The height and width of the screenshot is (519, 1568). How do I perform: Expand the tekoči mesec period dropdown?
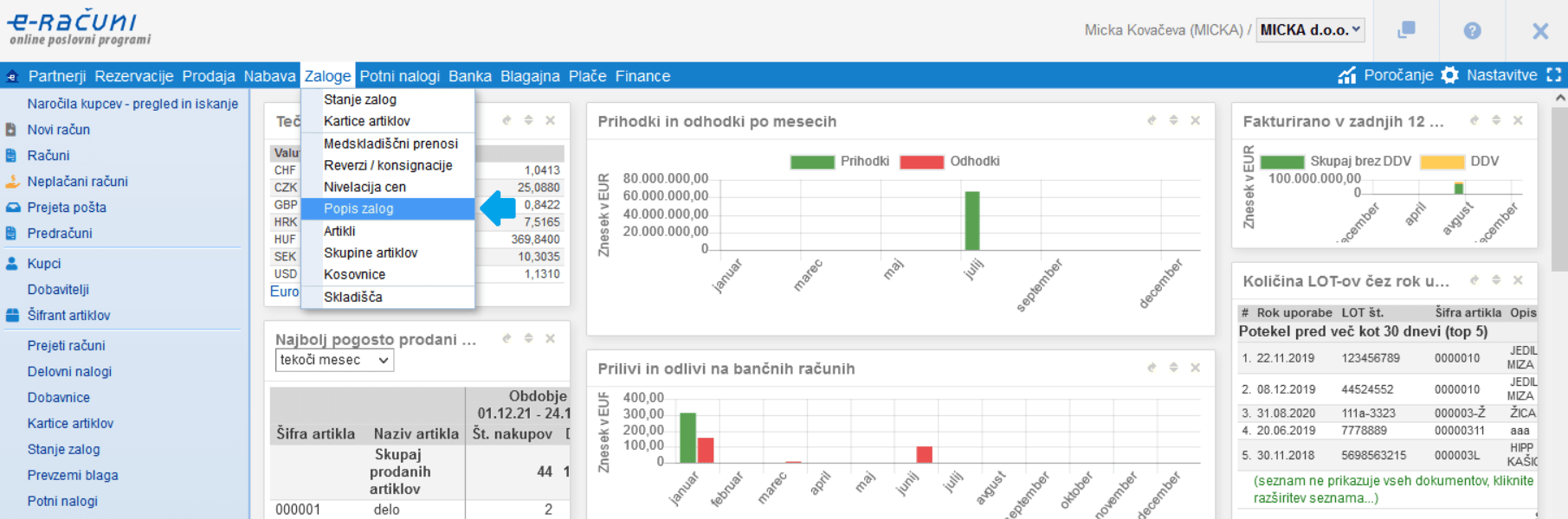334,361
